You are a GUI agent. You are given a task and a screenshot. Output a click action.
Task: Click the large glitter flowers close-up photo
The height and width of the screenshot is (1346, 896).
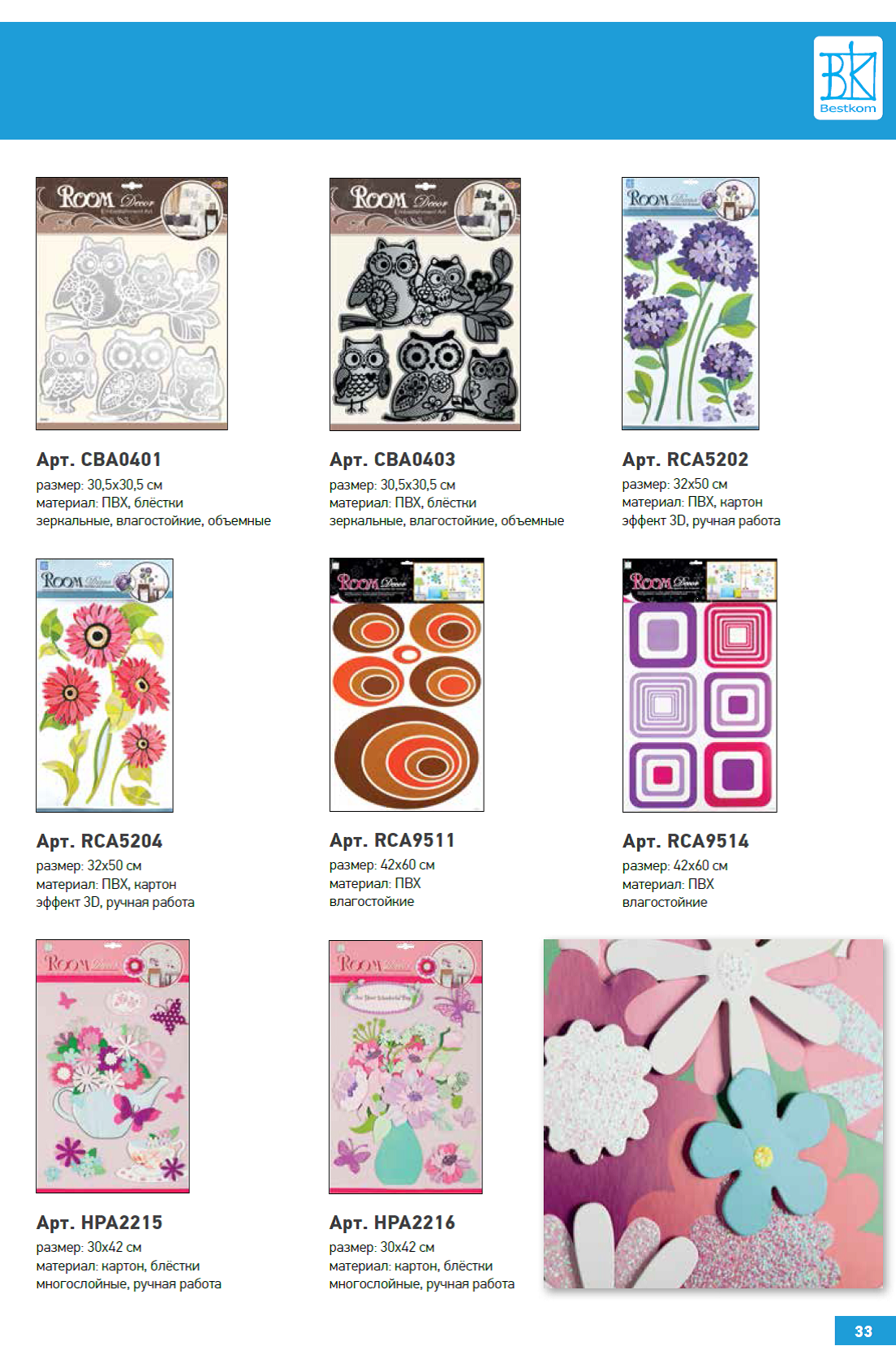tap(713, 1114)
